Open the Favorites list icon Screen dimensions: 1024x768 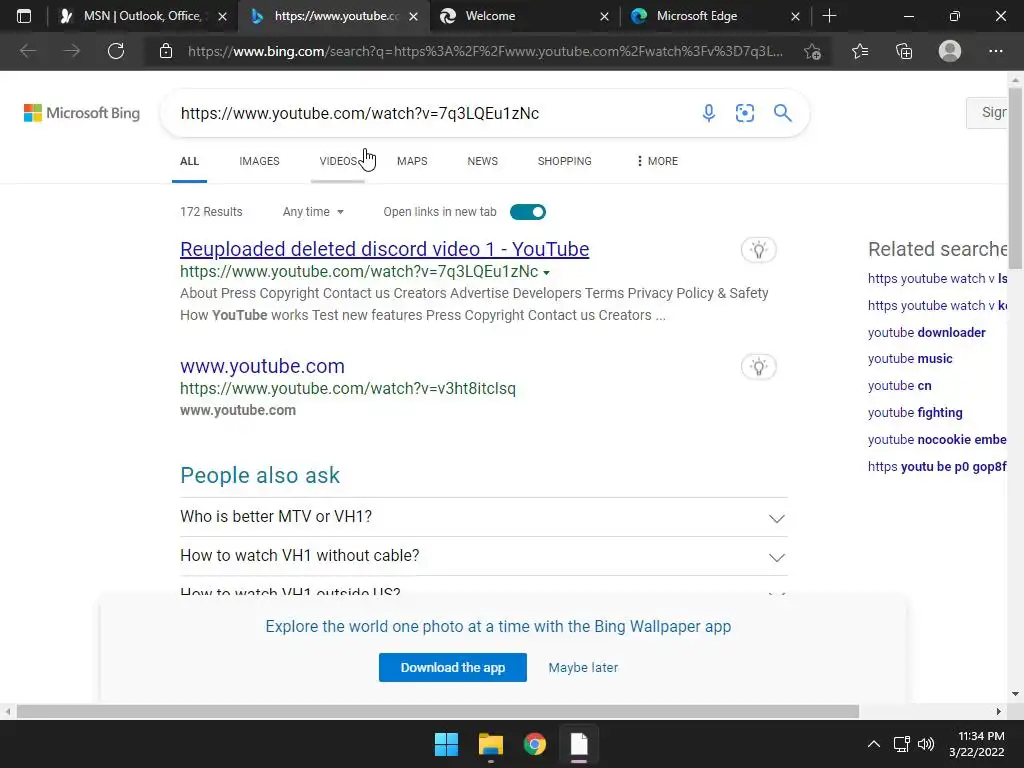[860, 51]
